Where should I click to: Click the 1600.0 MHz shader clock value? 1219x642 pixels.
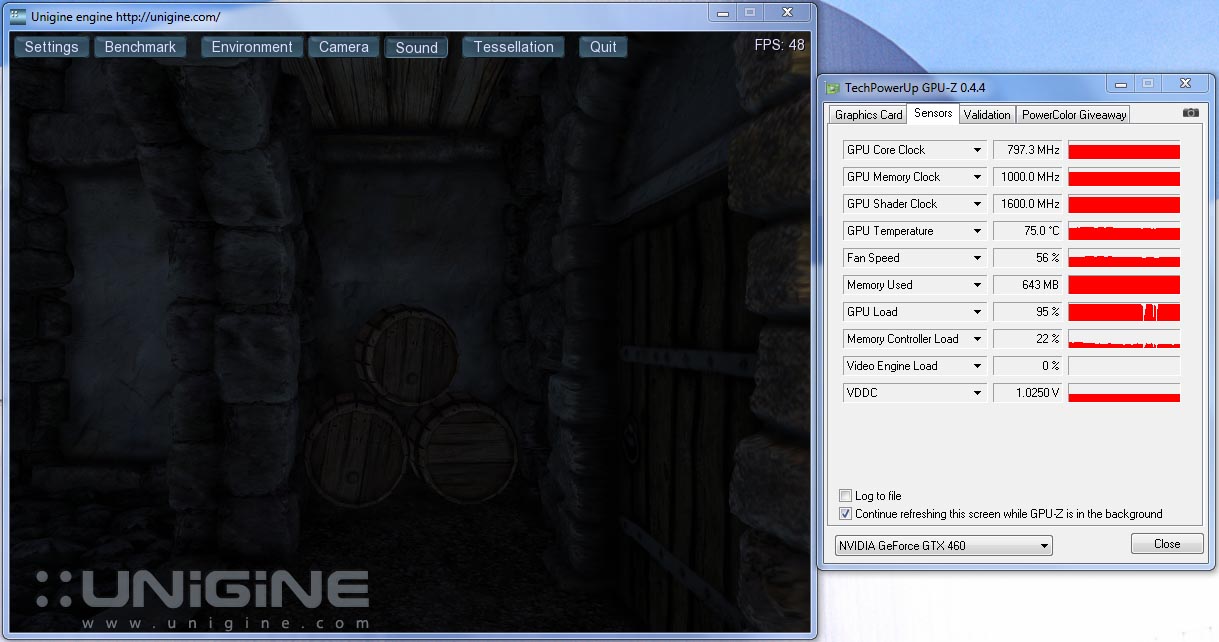click(x=1027, y=204)
